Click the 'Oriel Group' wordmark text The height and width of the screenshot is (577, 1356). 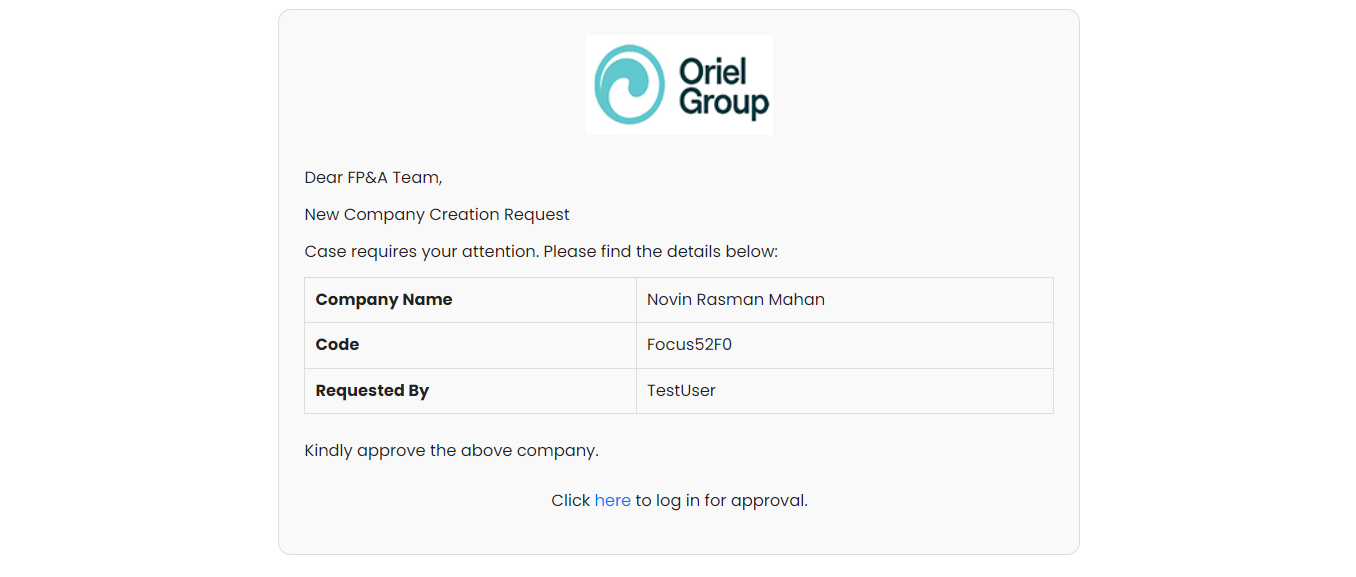coord(723,87)
